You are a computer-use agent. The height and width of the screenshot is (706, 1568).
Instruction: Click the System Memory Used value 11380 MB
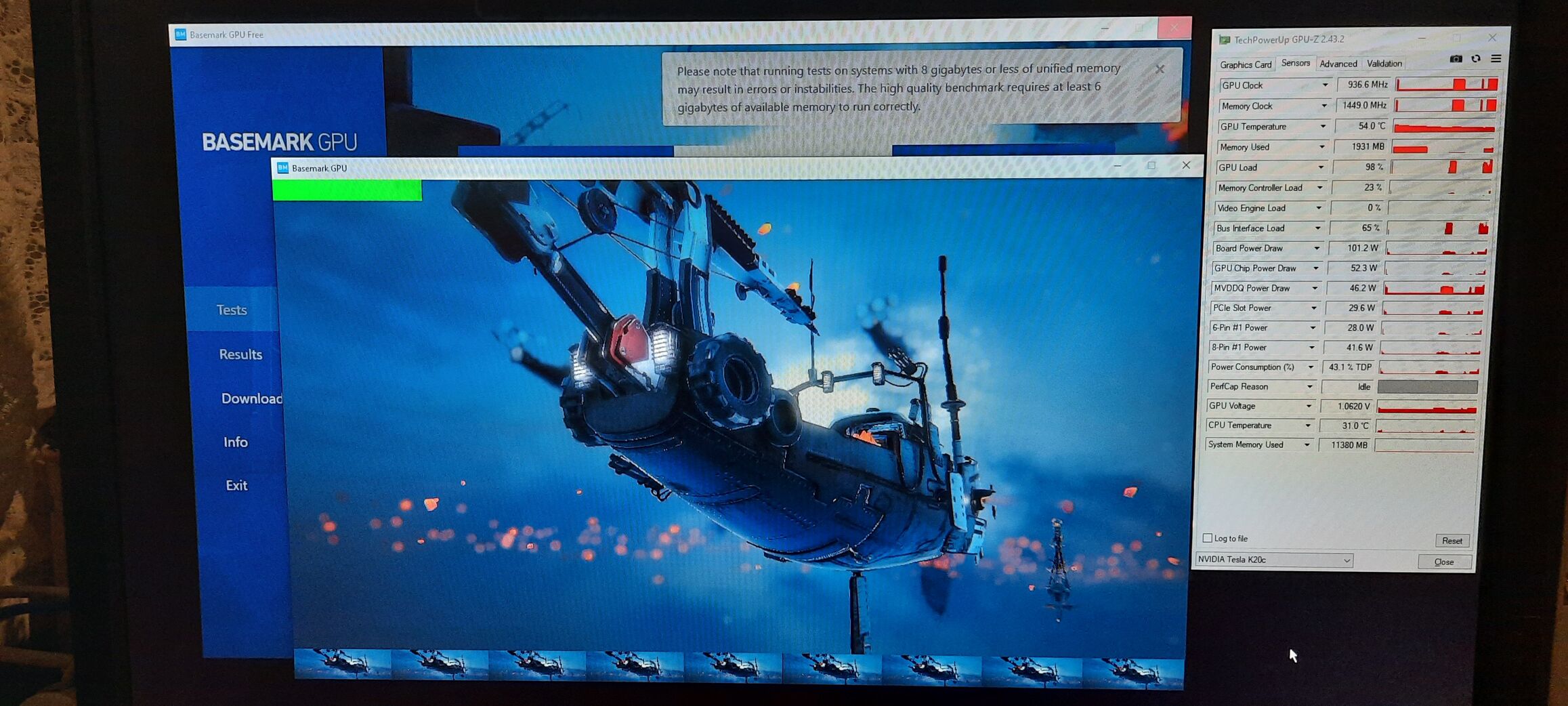coord(1344,445)
